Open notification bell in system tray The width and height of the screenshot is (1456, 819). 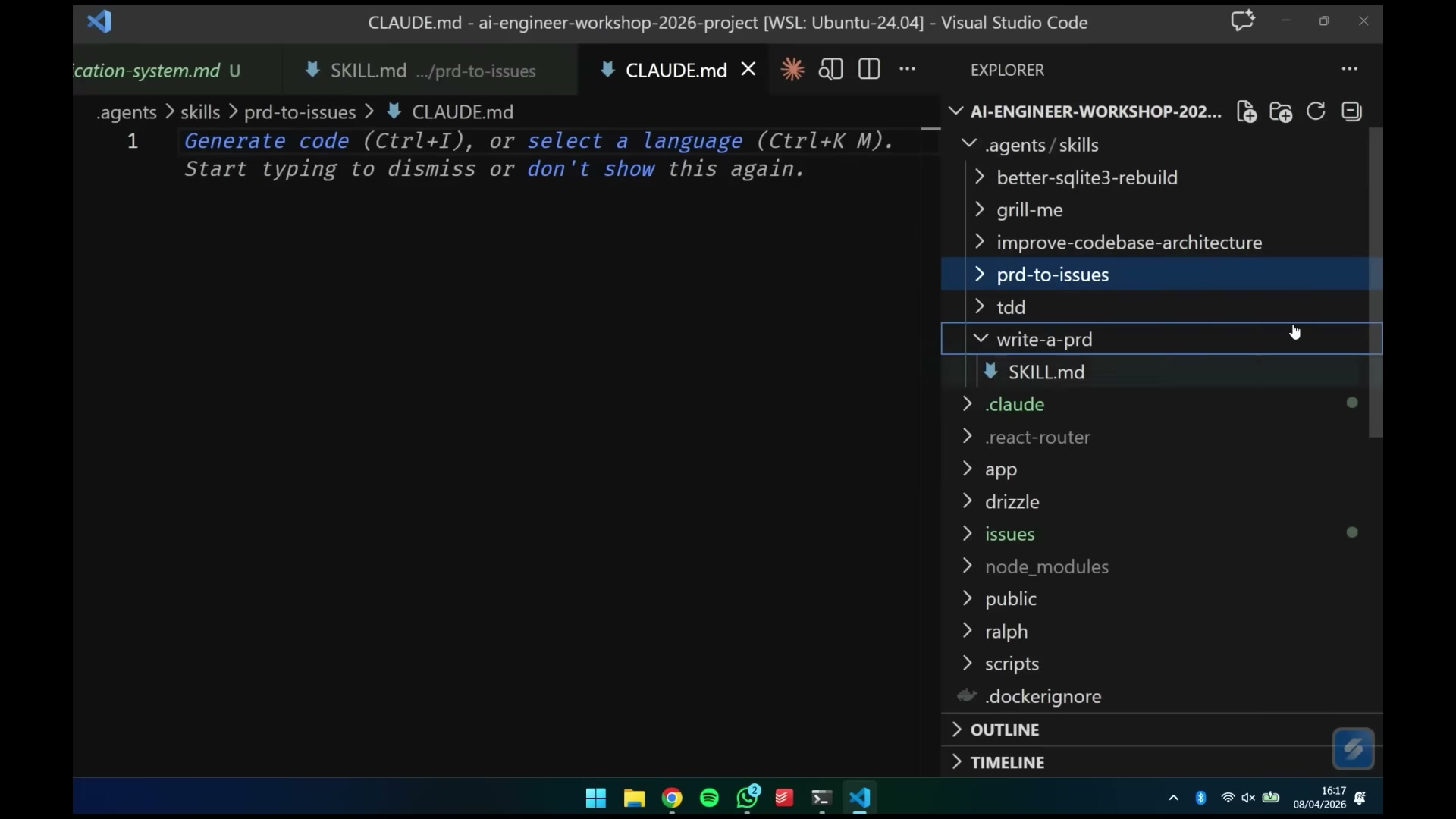point(1360,798)
